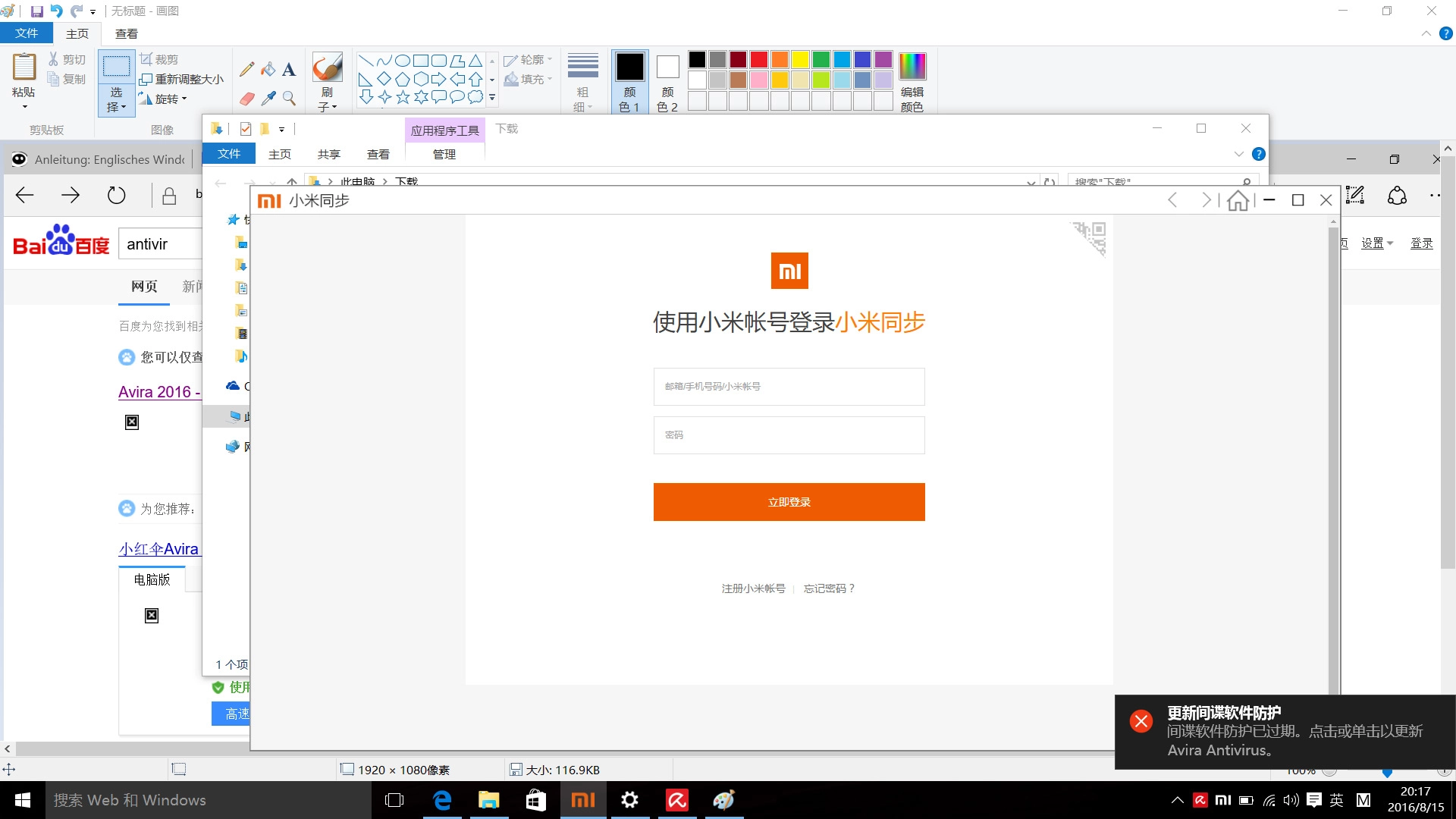Click the Cut (剪切) button in Paint
Viewport: 1456px width, 819px height.
coord(67,59)
